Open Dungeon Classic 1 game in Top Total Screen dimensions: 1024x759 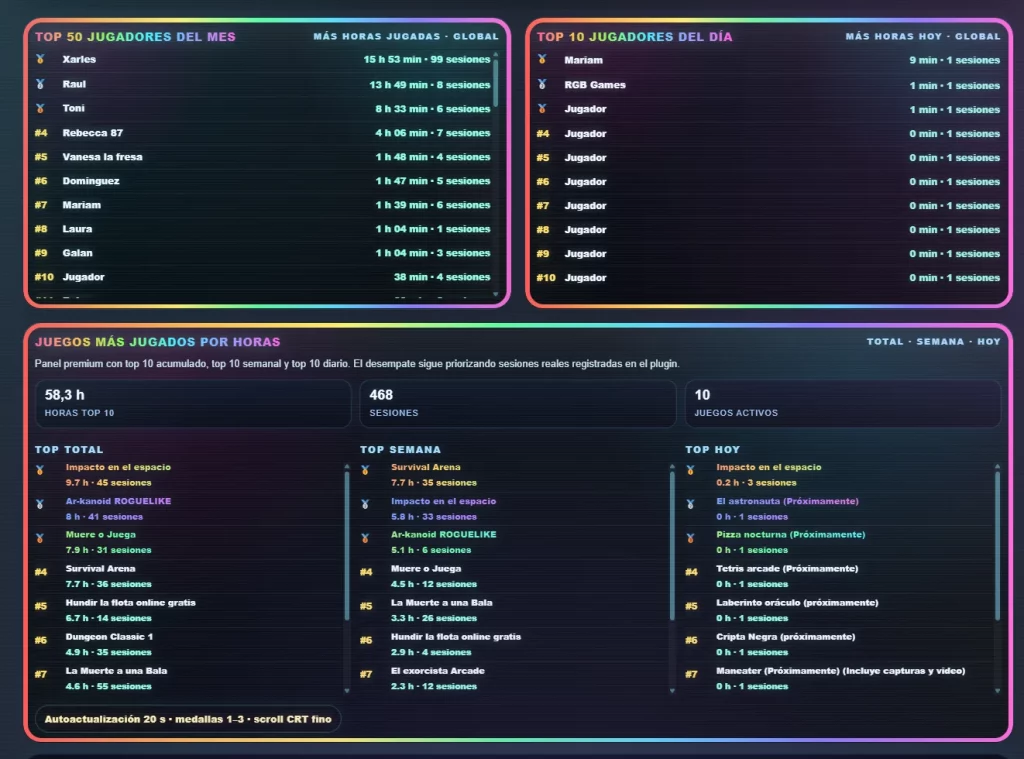[x=109, y=637]
